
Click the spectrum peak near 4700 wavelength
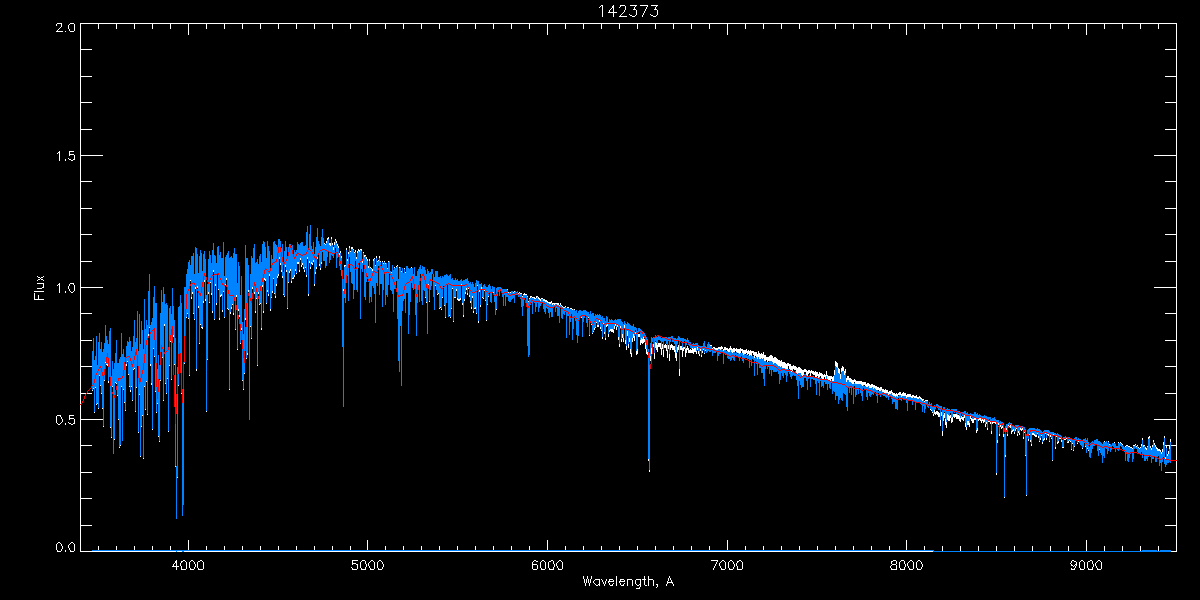308,228
